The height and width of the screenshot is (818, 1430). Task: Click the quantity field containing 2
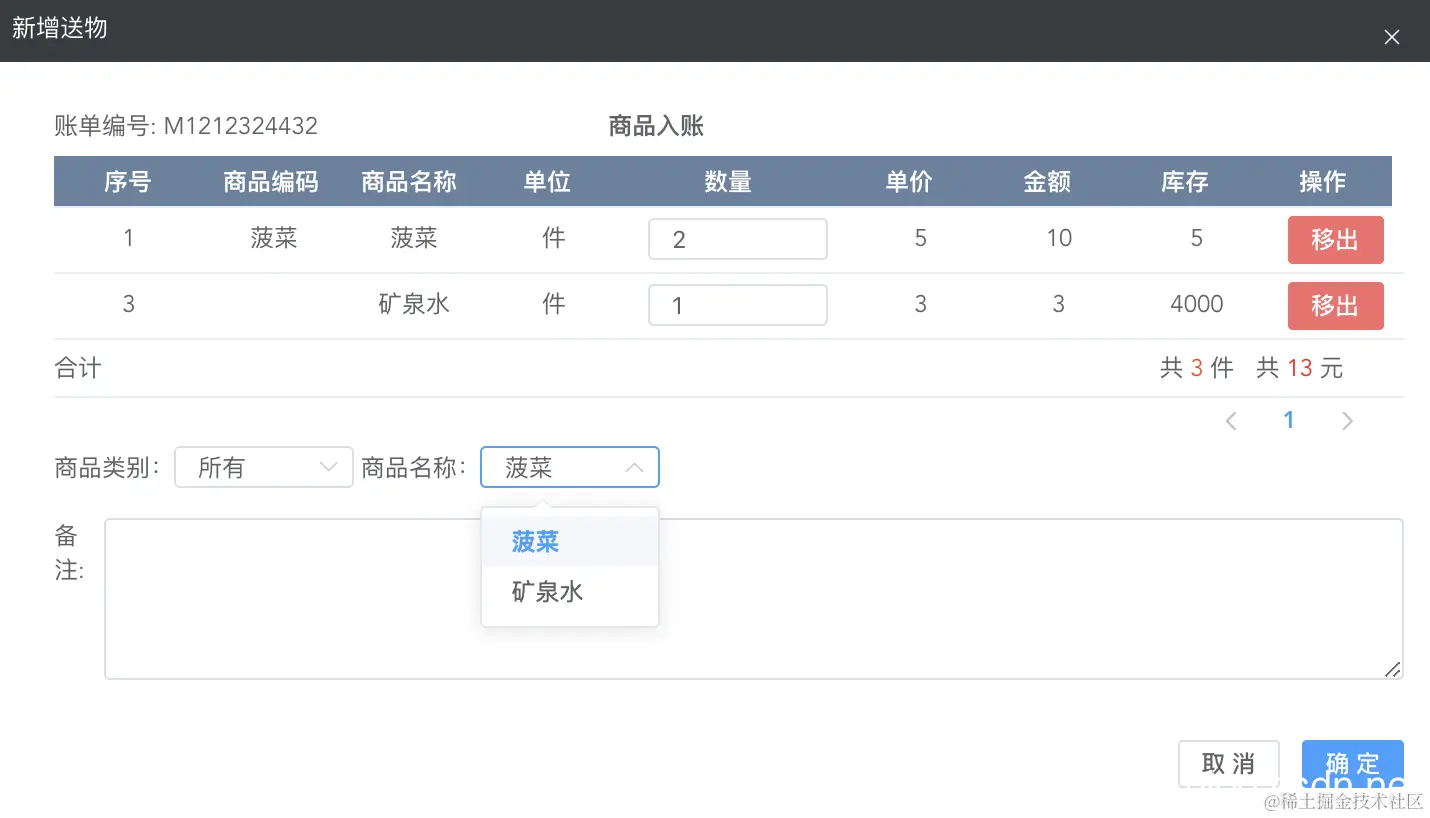[738, 239]
